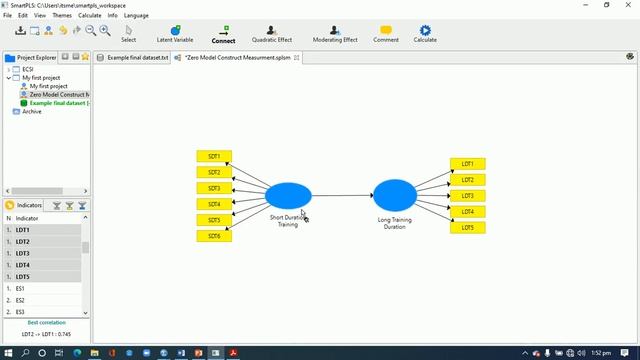The height and width of the screenshot is (360, 640).
Task: Open the Edit menu
Action: tap(23, 16)
